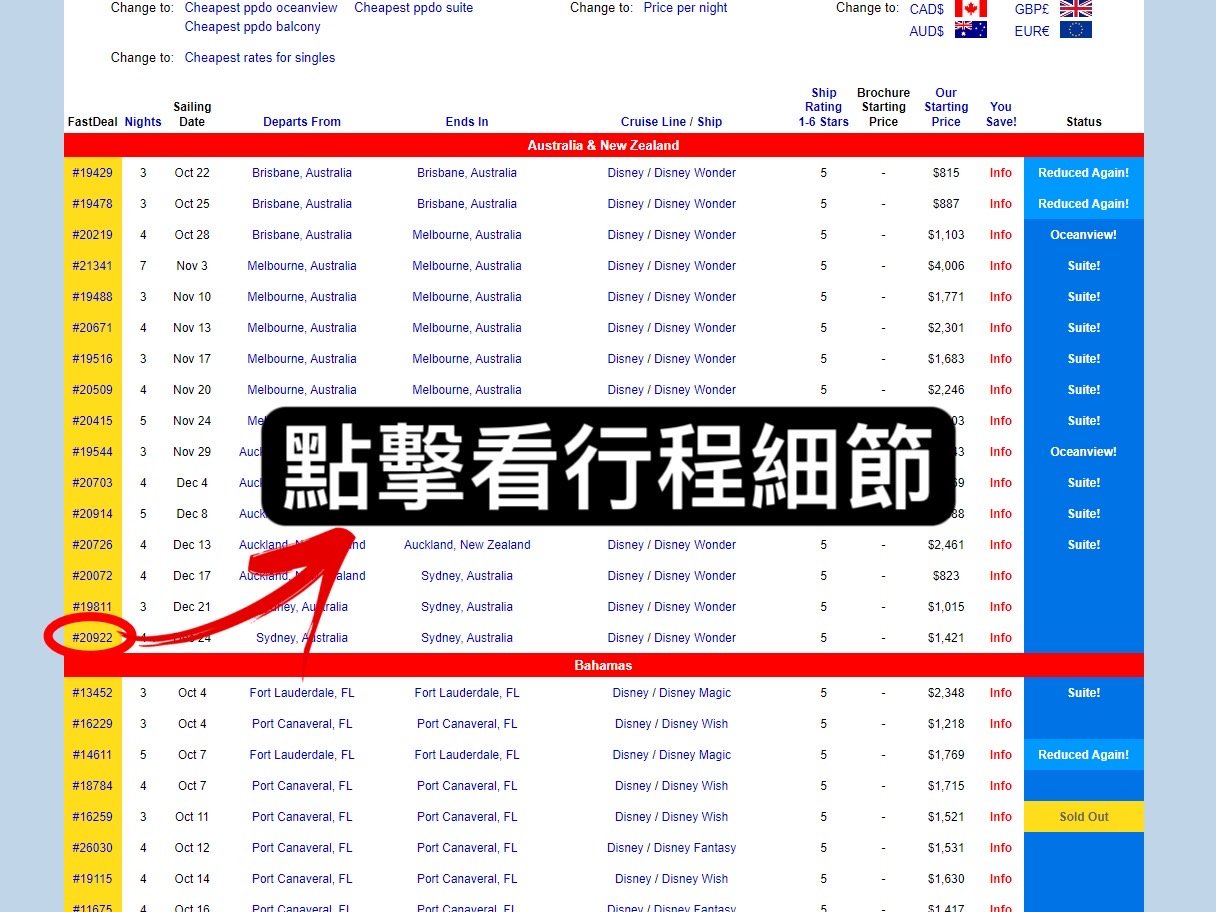Click the $4,006 price in #21341 row
Screen dimensions: 1216x912
pos(946,266)
